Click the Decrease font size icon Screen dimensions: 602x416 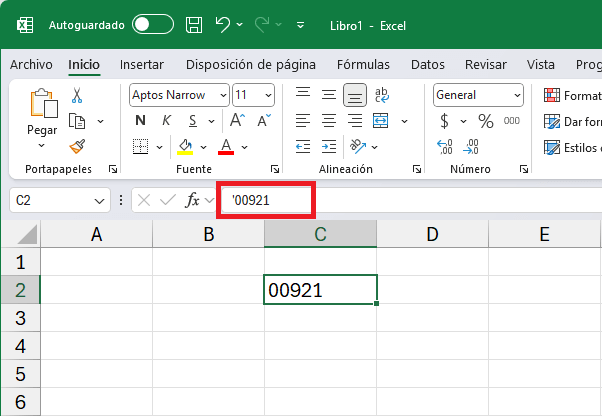click(264, 120)
